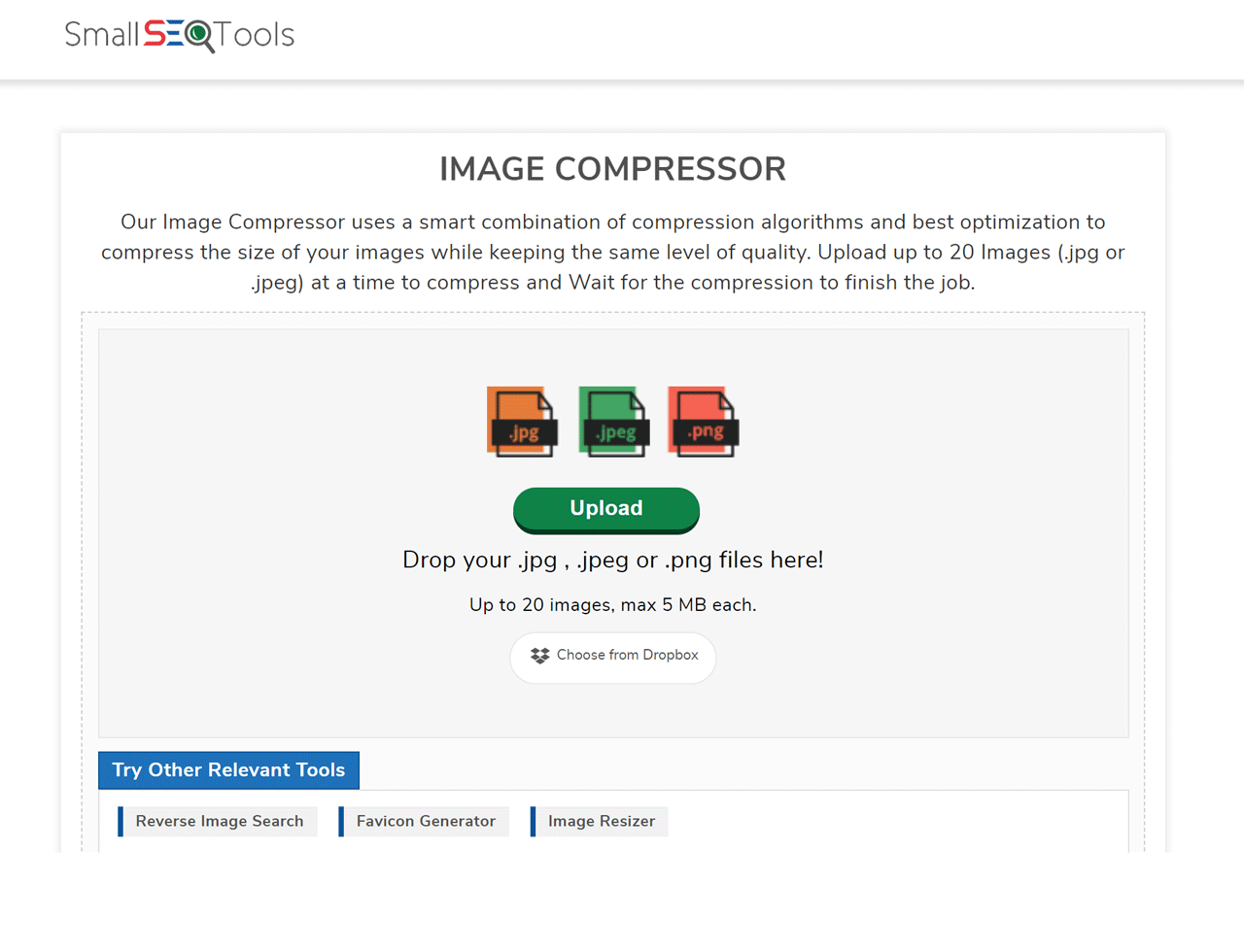Open the Image Resizer tool
Viewport: 1244px width, 952px height.
601,821
